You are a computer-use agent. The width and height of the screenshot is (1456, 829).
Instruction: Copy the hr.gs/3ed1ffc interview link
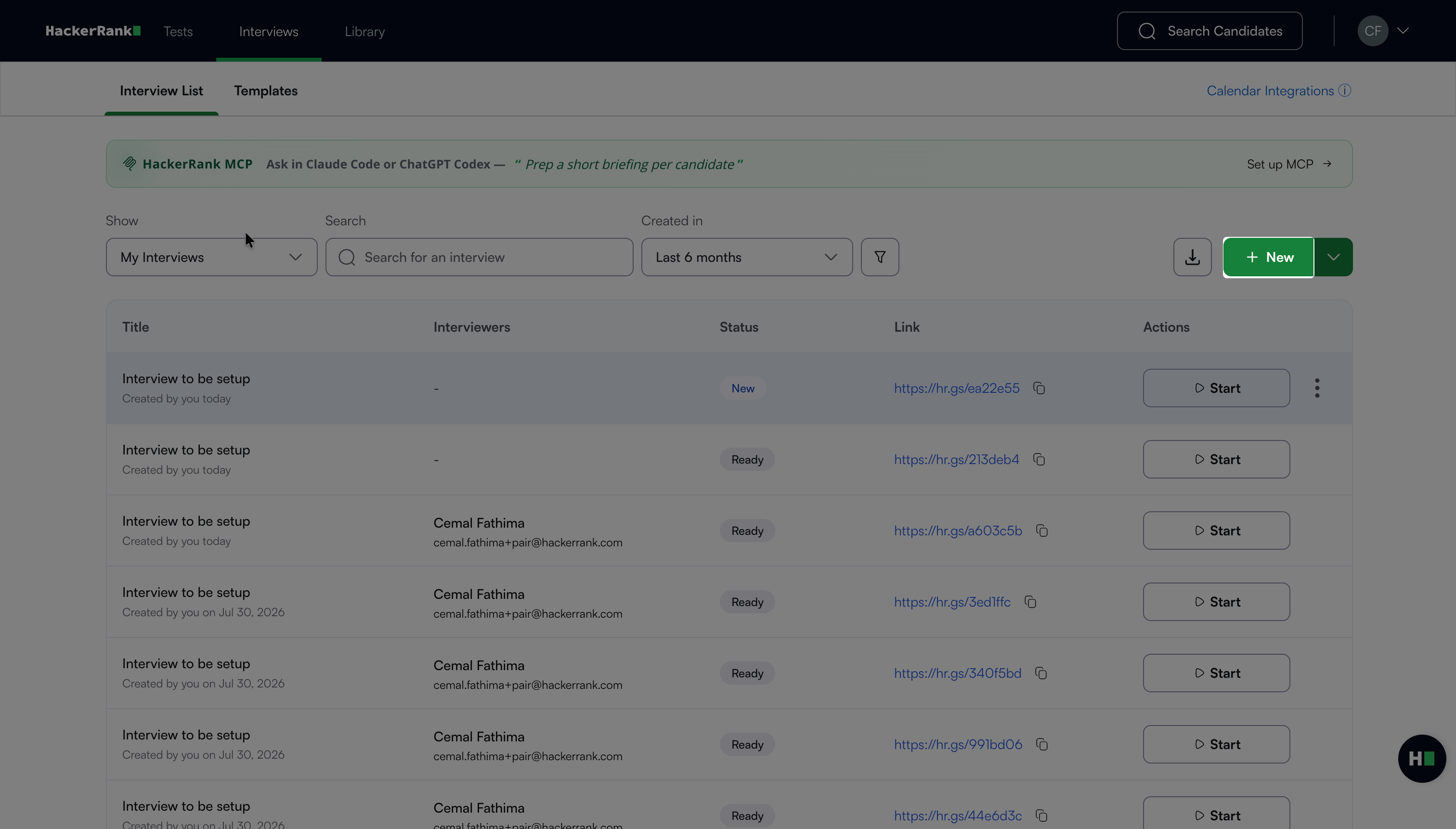pos(1030,602)
